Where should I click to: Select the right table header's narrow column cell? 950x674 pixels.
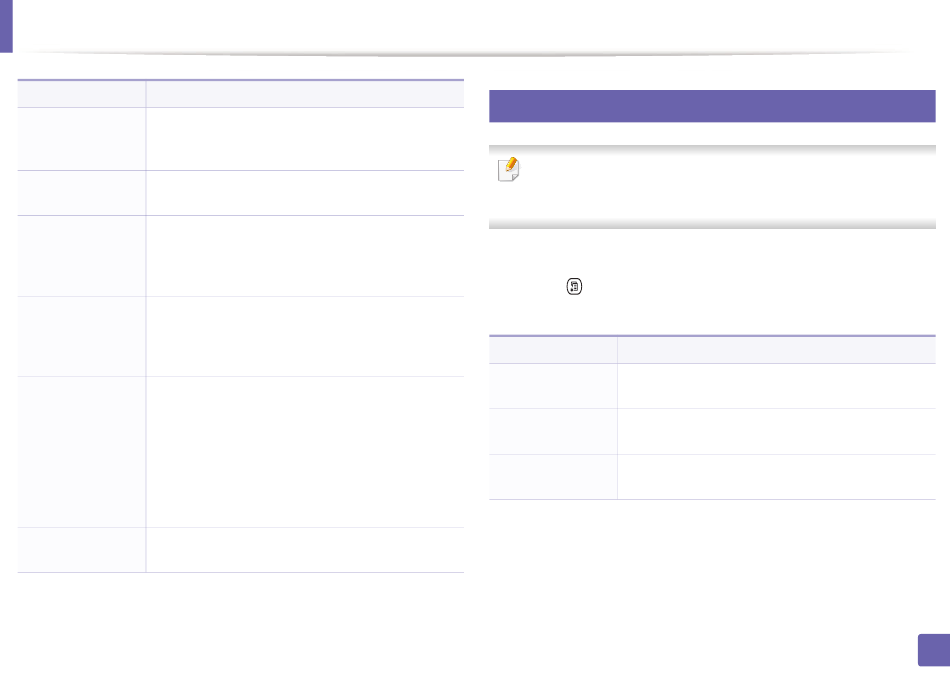pyautogui.click(x=553, y=350)
